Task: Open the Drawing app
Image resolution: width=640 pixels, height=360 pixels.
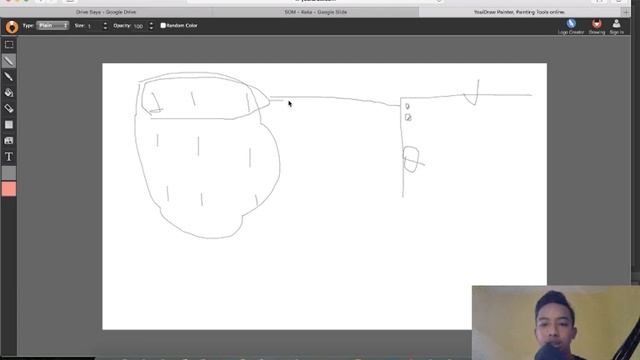Action: pyautogui.click(x=597, y=27)
